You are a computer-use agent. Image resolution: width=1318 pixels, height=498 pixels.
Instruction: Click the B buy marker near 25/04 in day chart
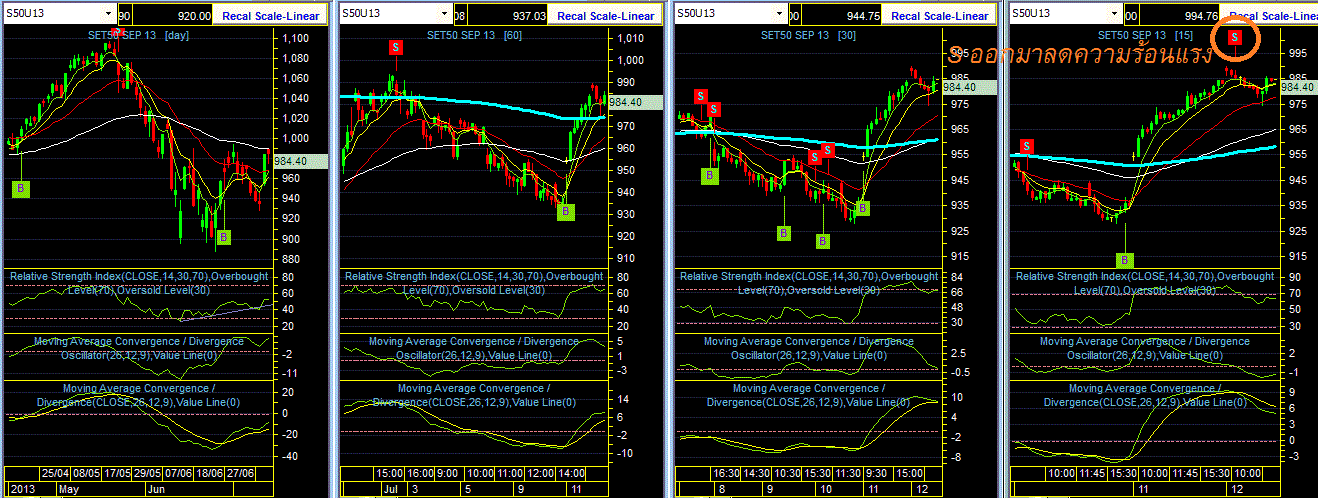(21, 187)
